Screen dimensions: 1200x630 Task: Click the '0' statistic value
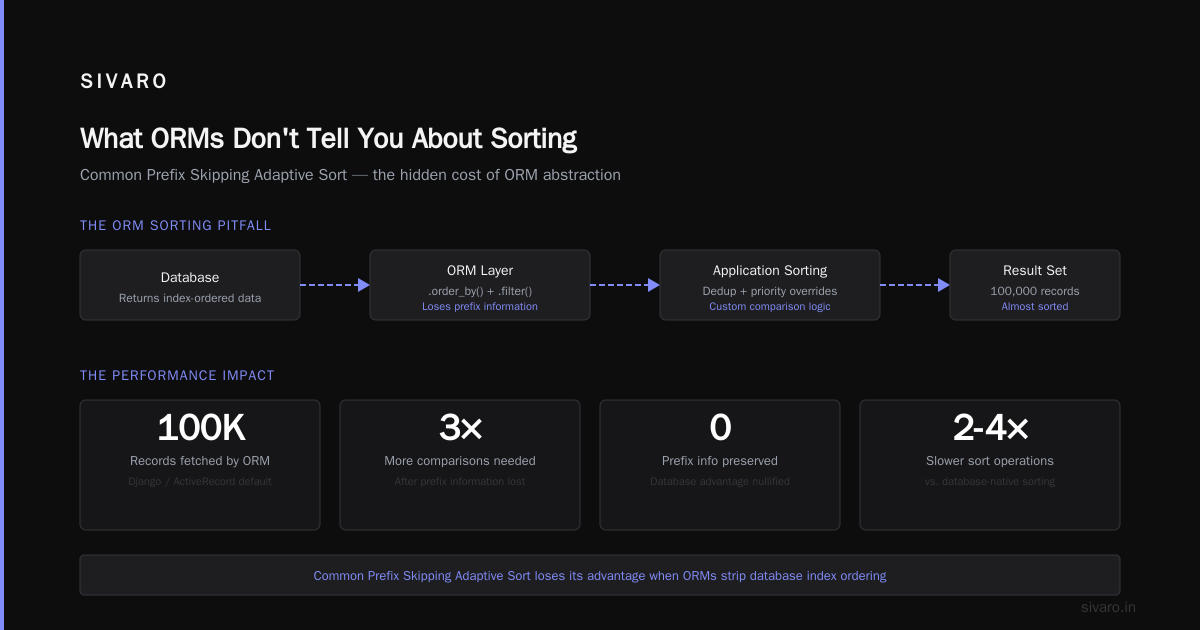point(720,428)
